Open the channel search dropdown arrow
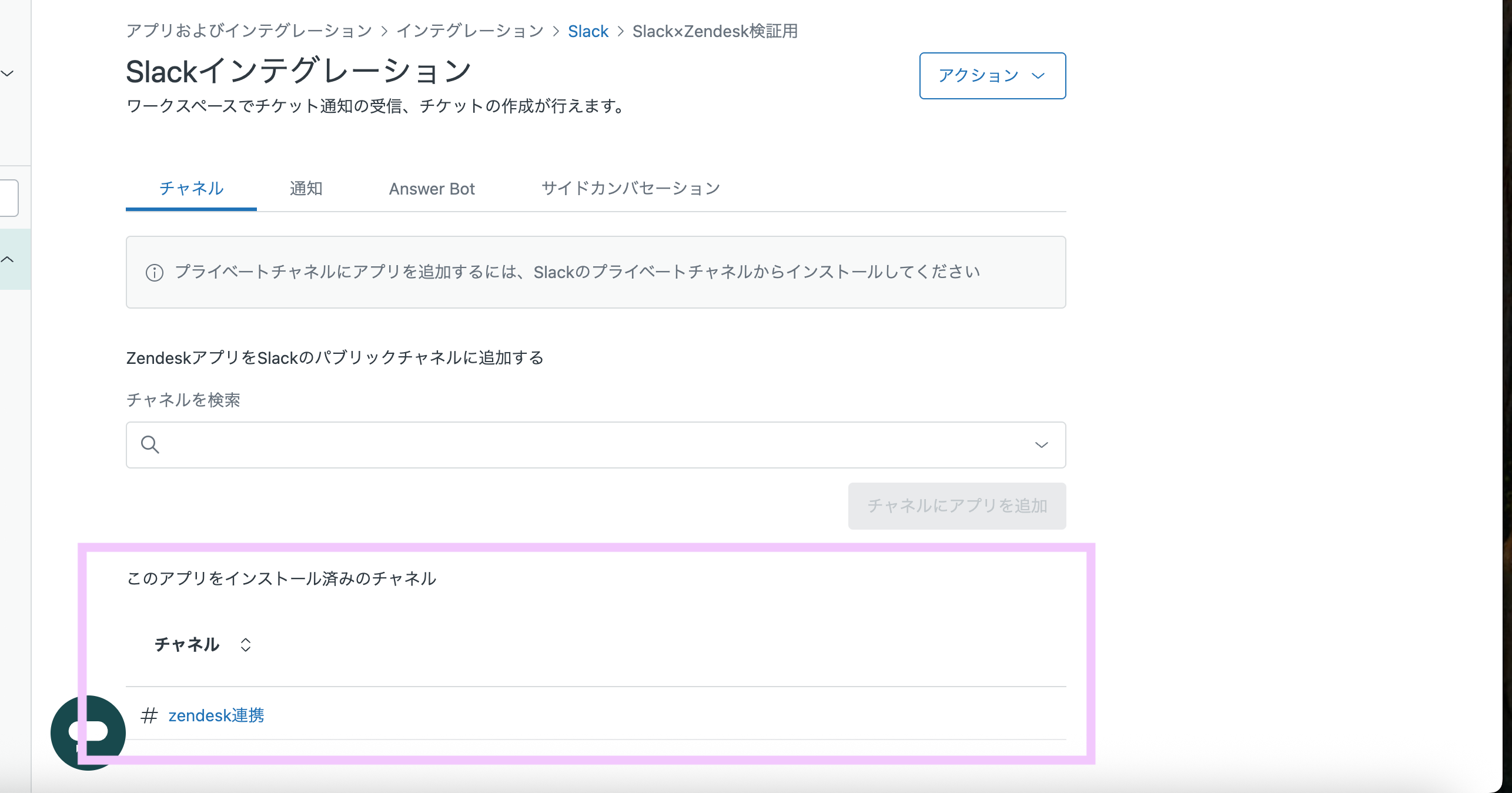The width and height of the screenshot is (1512, 793). point(1041,445)
